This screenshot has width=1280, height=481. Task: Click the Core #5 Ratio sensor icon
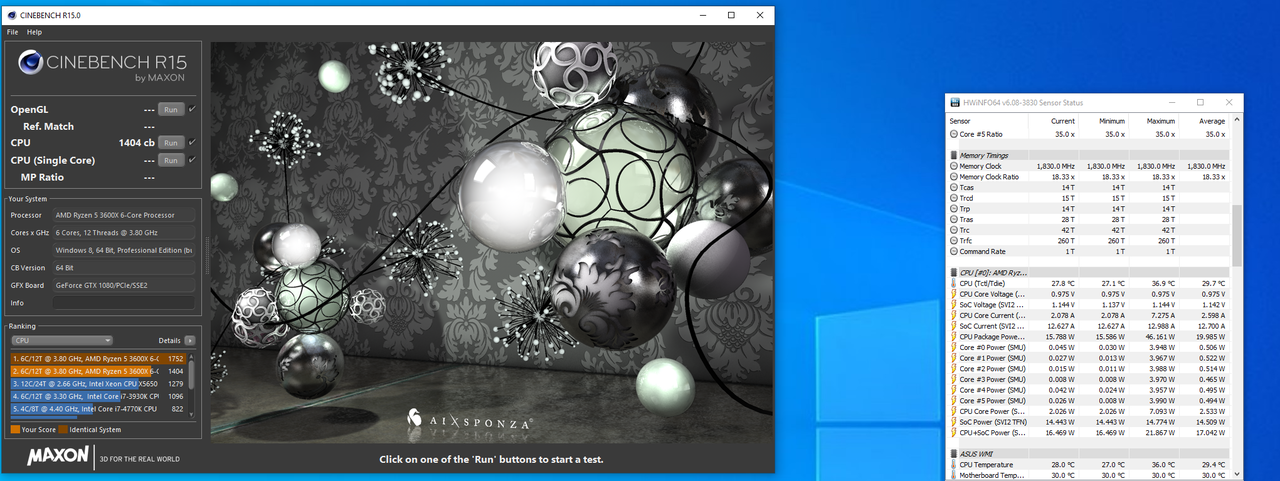click(x=953, y=134)
